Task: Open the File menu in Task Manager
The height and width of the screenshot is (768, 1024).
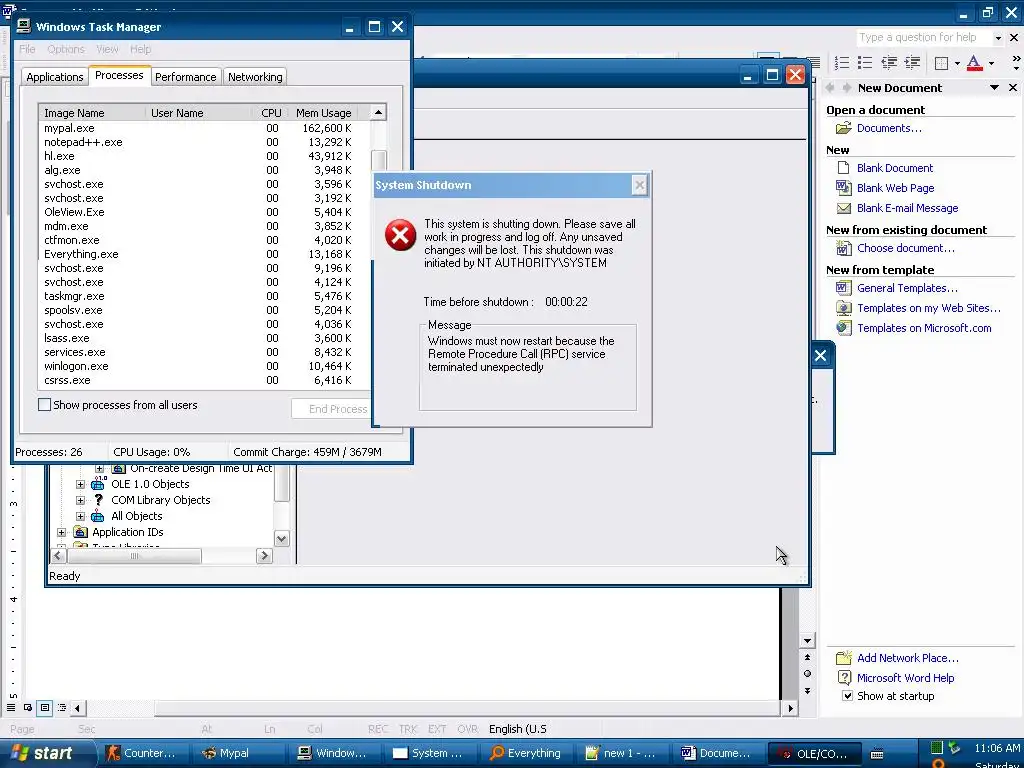Action: (x=27, y=49)
